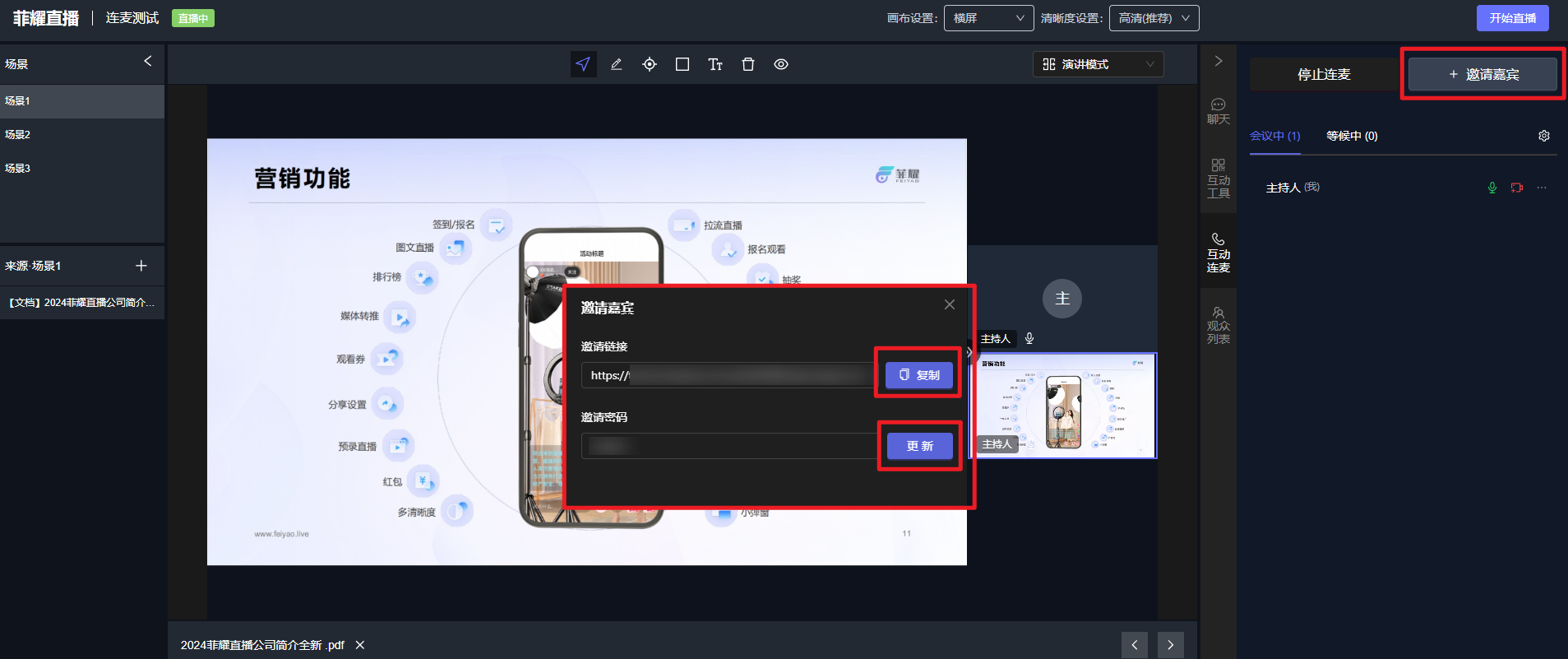This screenshot has width=1568, height=659.
Task: Open the canvas setting 横屏 dropdown
Action: (988, 18)
